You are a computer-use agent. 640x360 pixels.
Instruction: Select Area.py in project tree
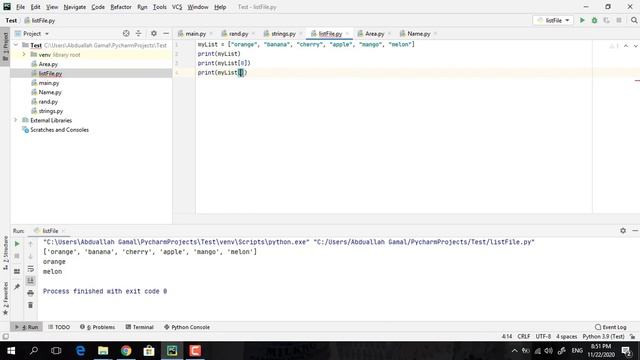[x=48, y=64]
